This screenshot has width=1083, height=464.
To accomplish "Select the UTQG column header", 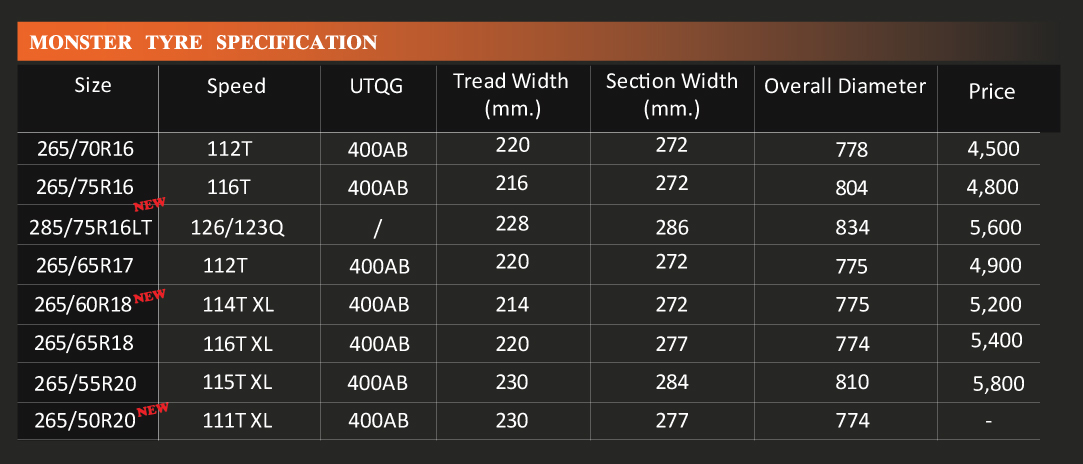I will tap(376, 86).
